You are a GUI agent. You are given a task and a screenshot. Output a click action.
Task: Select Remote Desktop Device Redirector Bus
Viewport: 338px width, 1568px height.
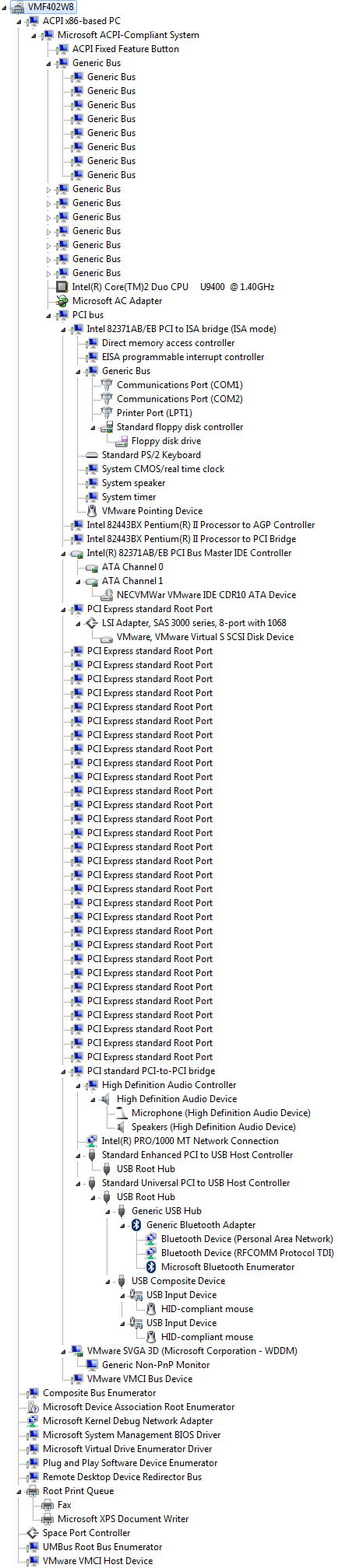[122, 1477]
